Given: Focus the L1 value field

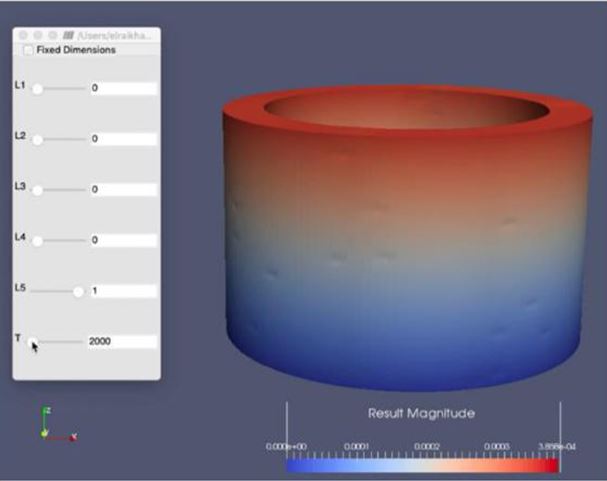Looking at the screenshot, I should click(x=123, y=88).
